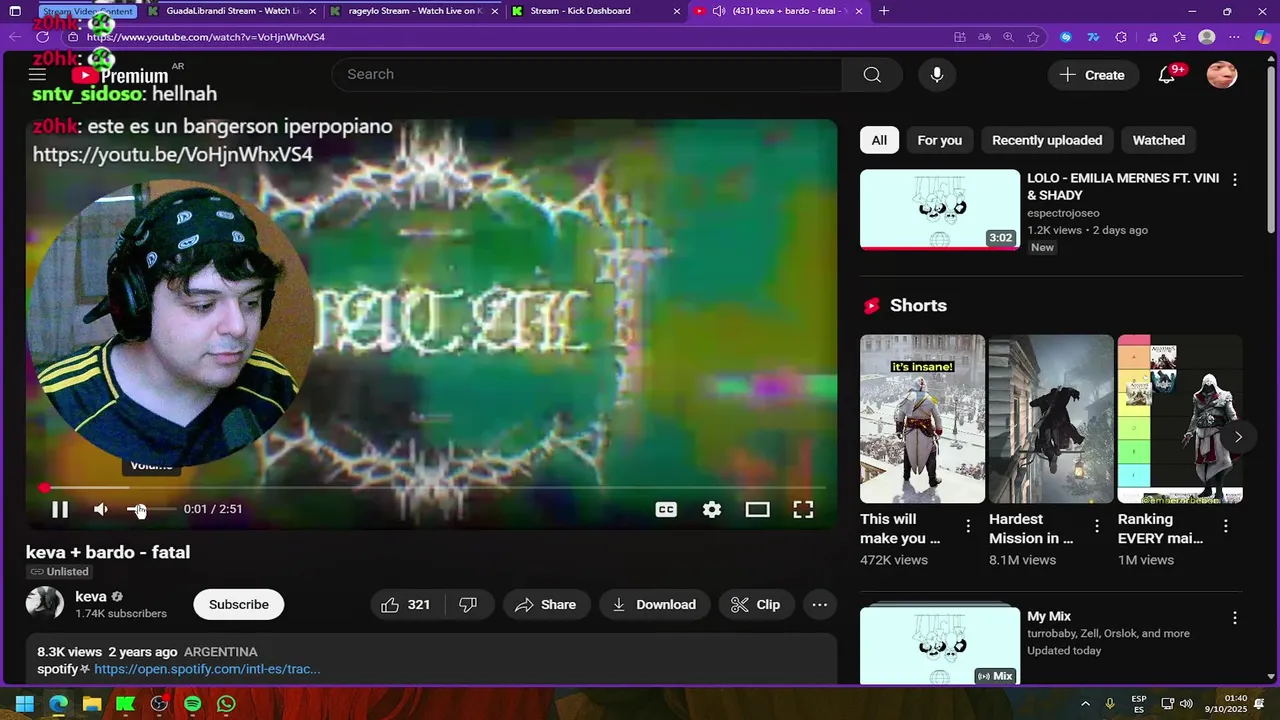Open the Spotify link in the description
This screenshot has height=720, width=1280.
pos(207,669)
